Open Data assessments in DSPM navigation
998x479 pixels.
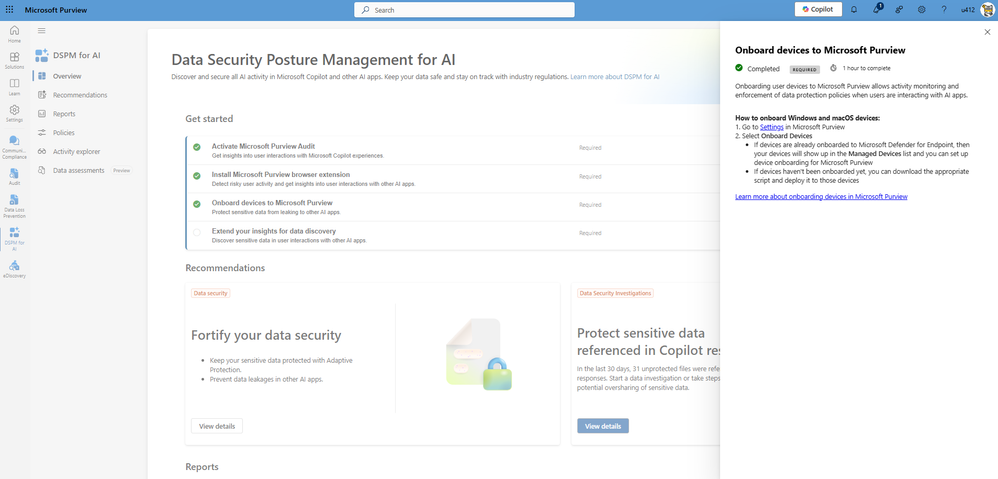(78, 170)
